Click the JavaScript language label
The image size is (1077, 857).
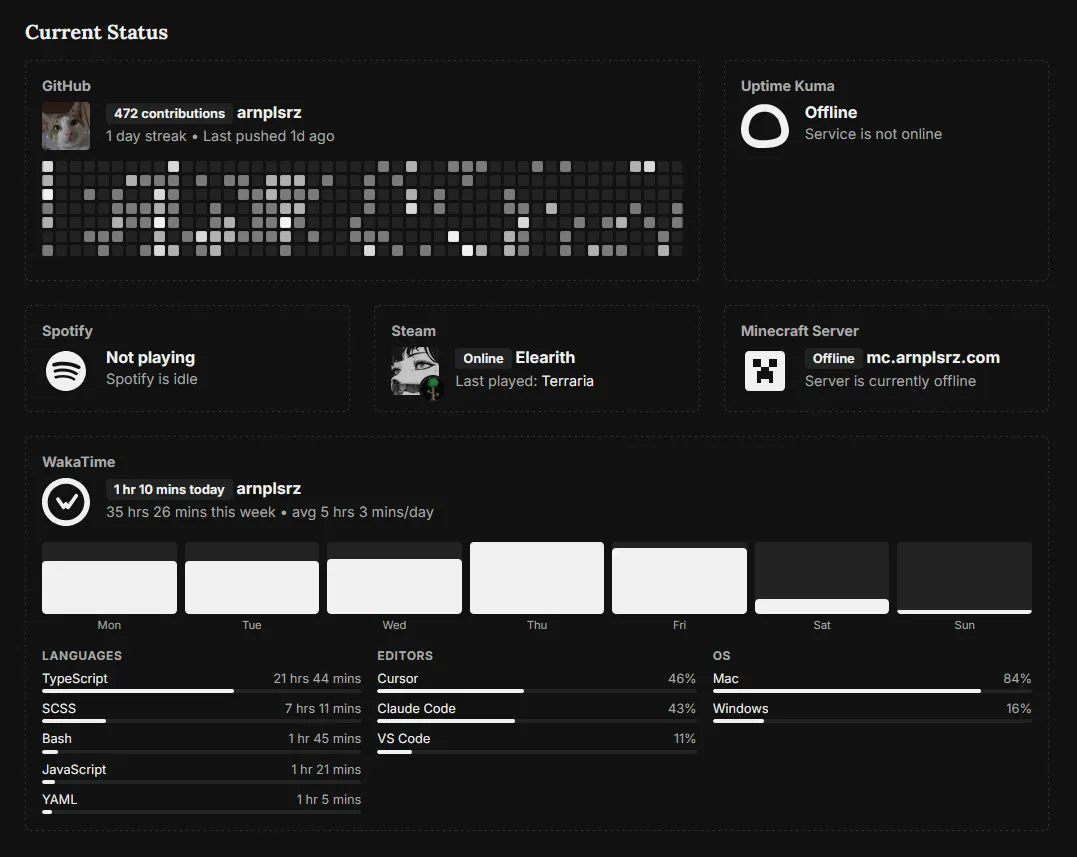click(x=74, y=770)
